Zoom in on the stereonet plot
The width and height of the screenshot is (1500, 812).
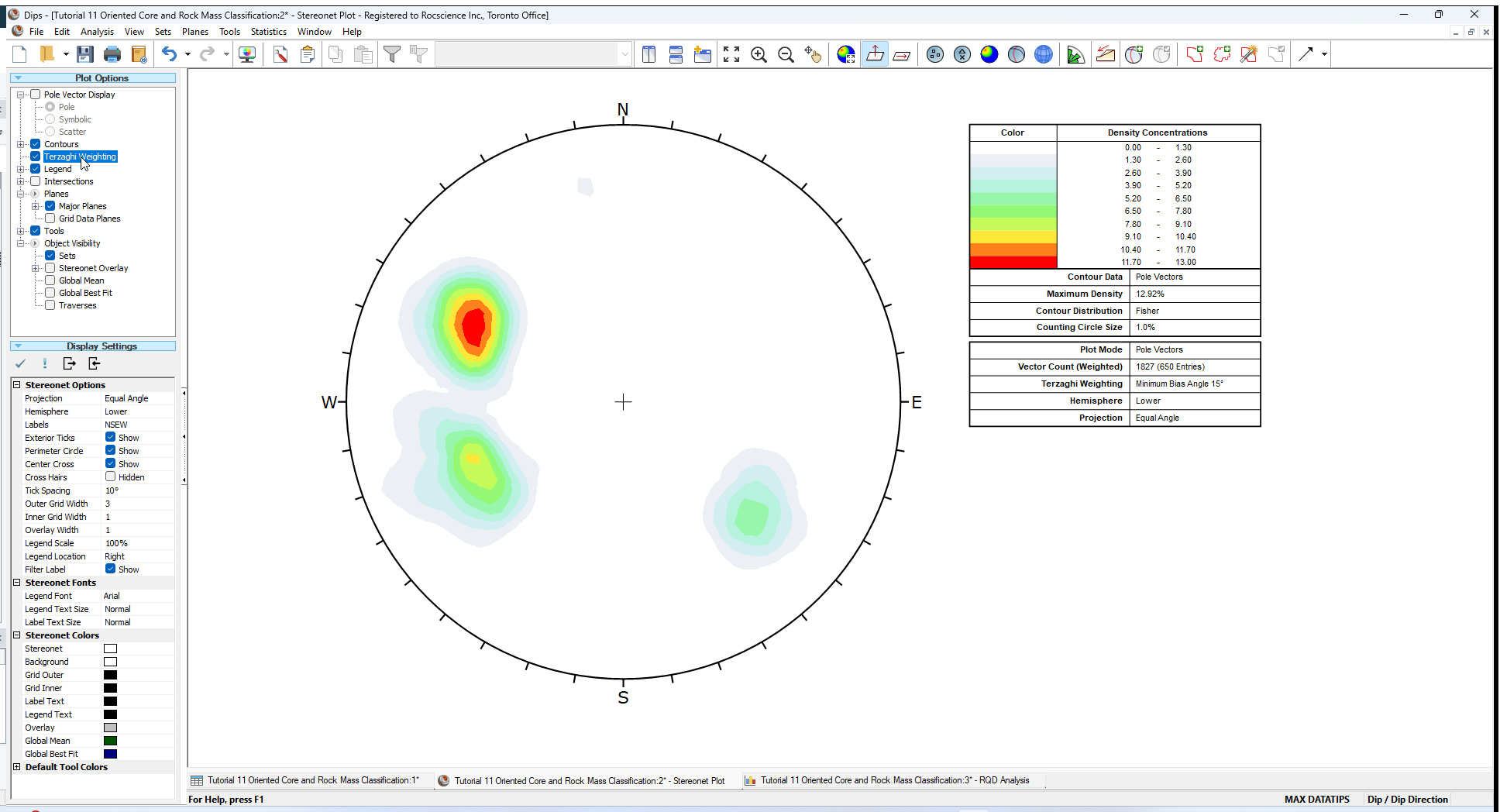click(759, 54)
